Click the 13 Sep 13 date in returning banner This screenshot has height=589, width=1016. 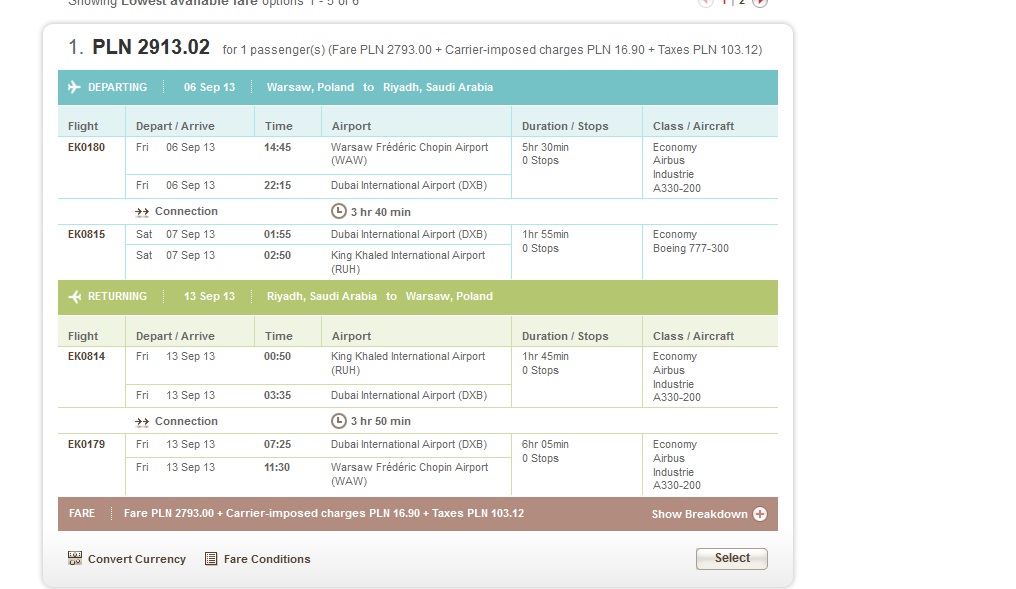[x=209, y=296]
